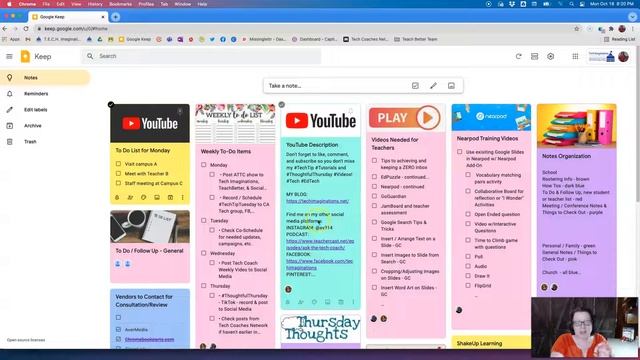The height and width of the screenshot is (360, 640).
Task: Open Reminders in the sidebar
Action: point(45,93)
